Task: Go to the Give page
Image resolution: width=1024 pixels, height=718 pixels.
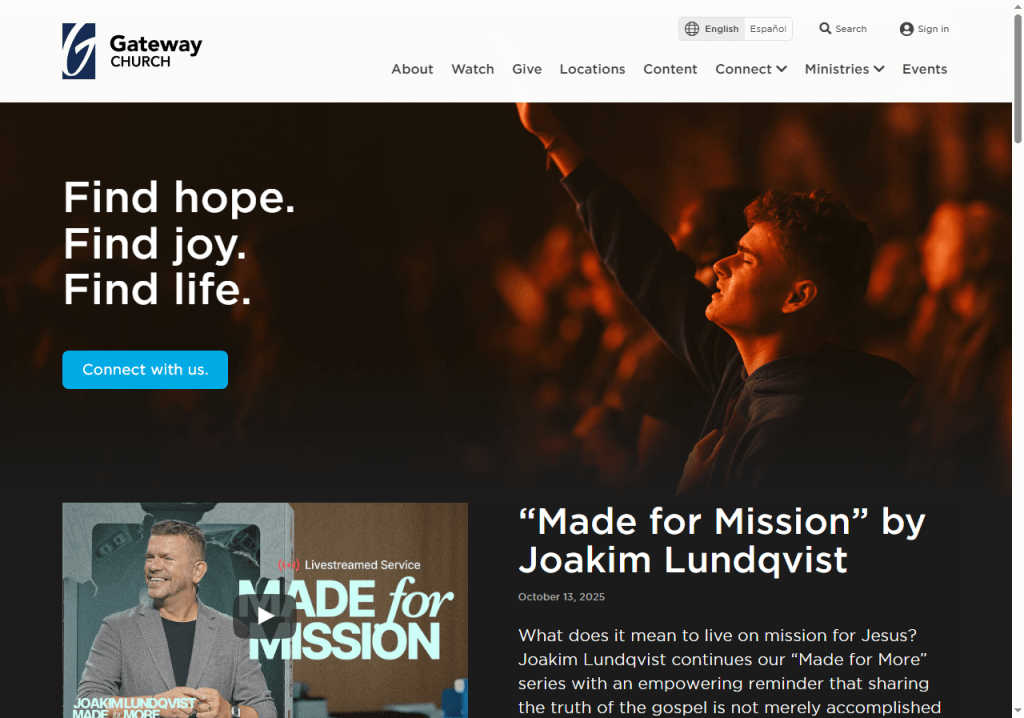Action: coord(527,69)
